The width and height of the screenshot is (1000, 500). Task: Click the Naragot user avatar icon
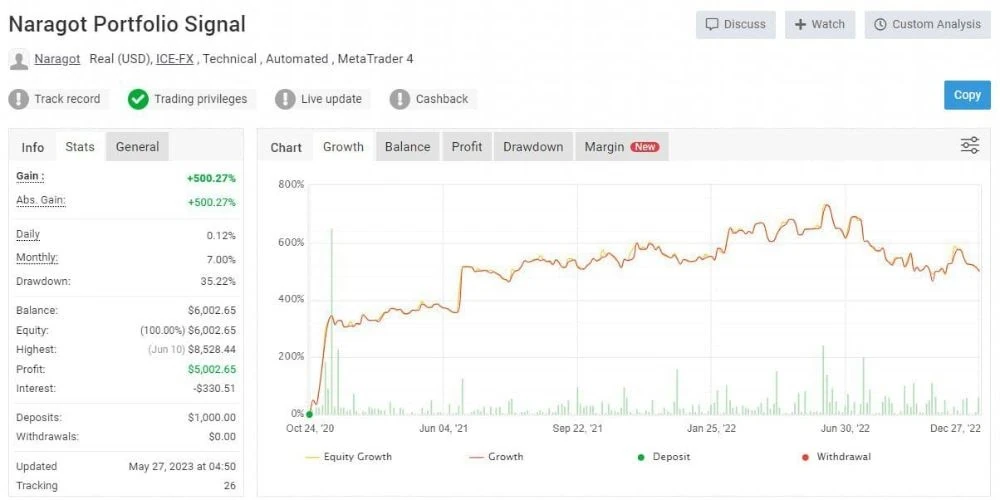point(19,60)
